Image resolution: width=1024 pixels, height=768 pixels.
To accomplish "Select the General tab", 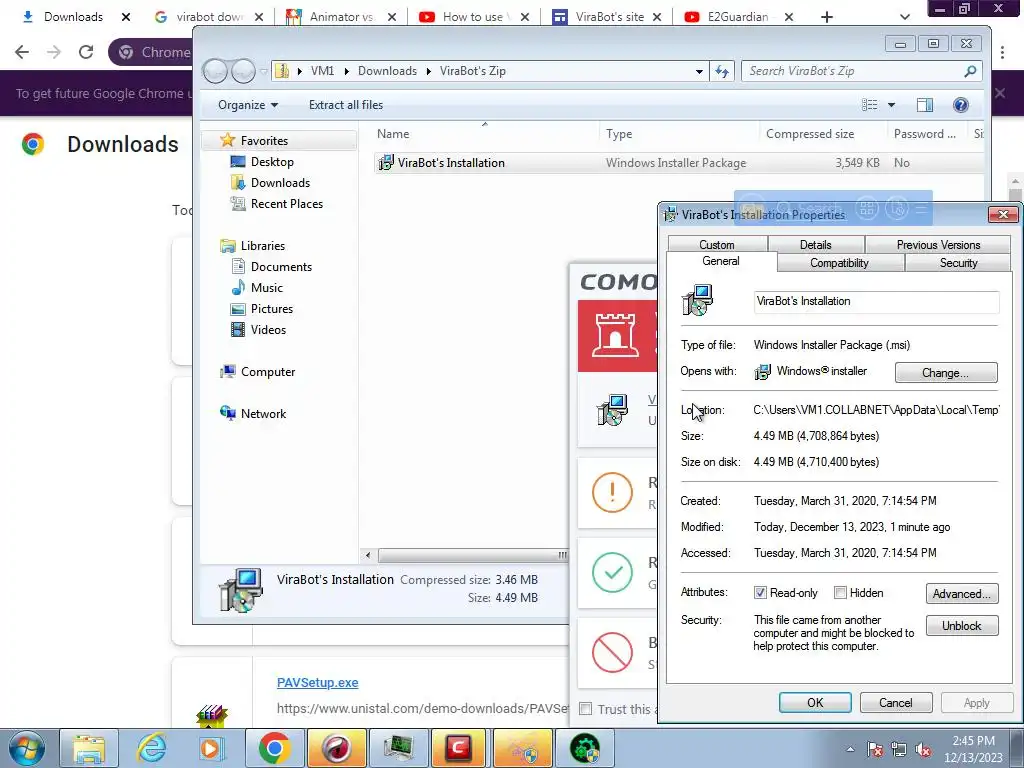I will pos(721,261).
